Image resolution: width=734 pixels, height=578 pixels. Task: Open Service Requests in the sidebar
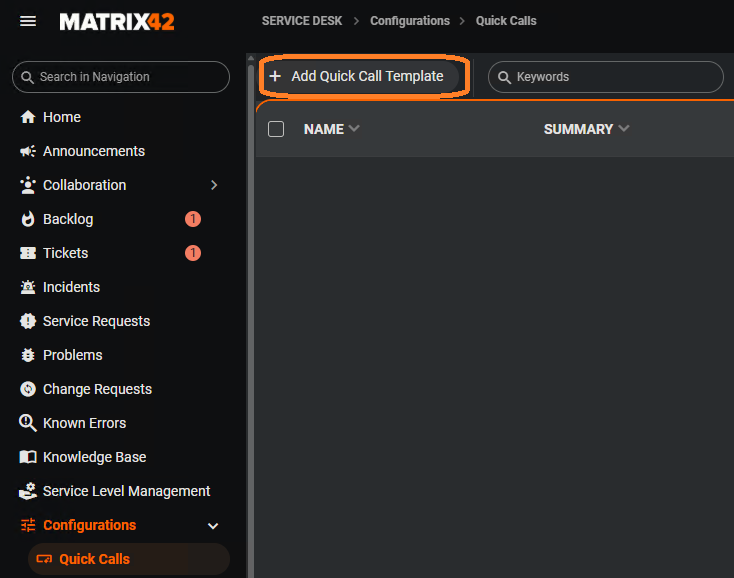[x=96, y=321]
